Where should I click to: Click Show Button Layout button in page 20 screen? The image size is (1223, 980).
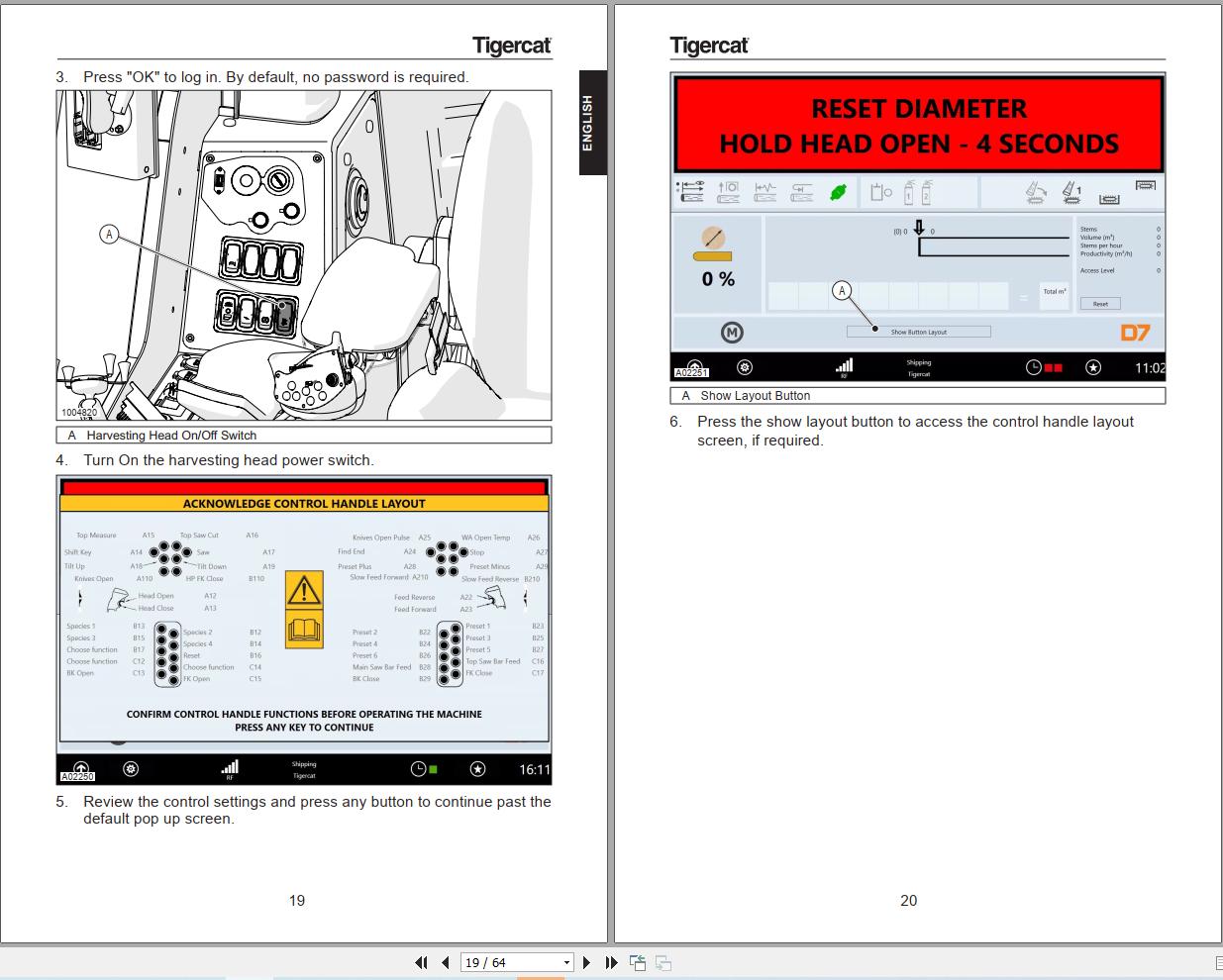[x=918, y=332]
